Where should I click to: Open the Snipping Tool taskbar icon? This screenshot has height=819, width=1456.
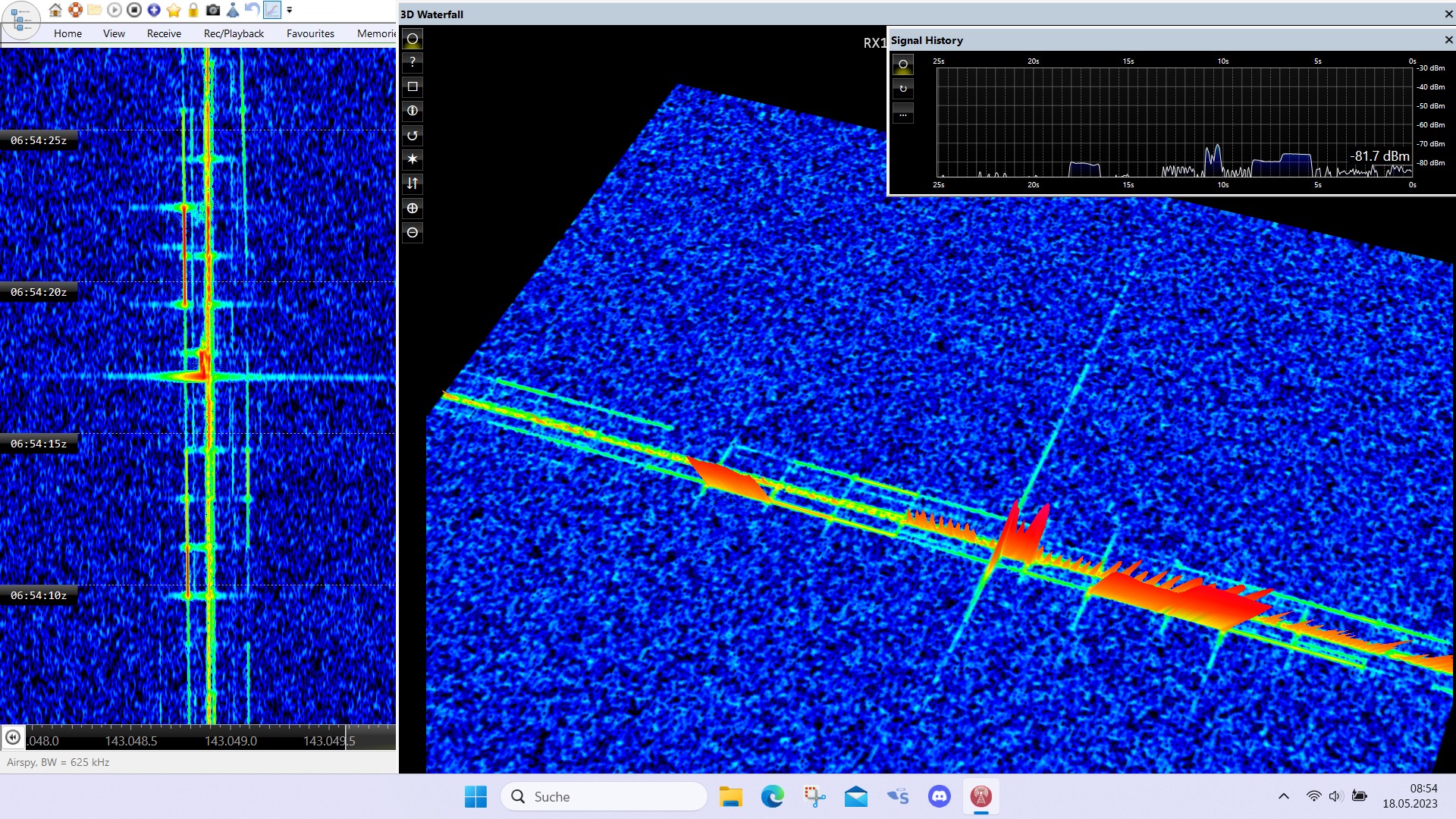point(814,796)
